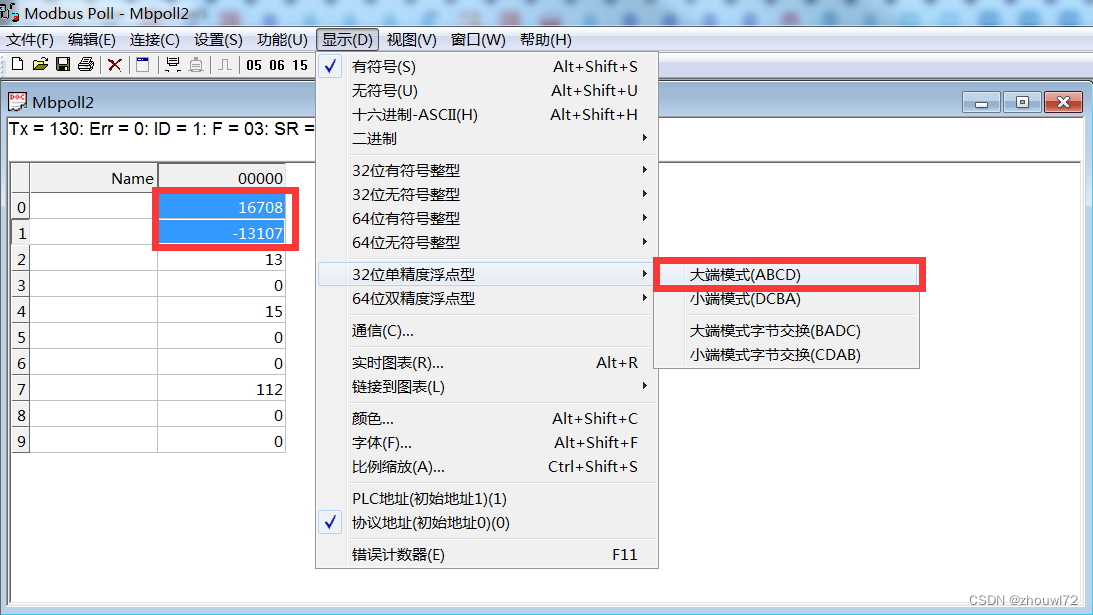Open the 设置(S) menu

[x=218, y=40]
